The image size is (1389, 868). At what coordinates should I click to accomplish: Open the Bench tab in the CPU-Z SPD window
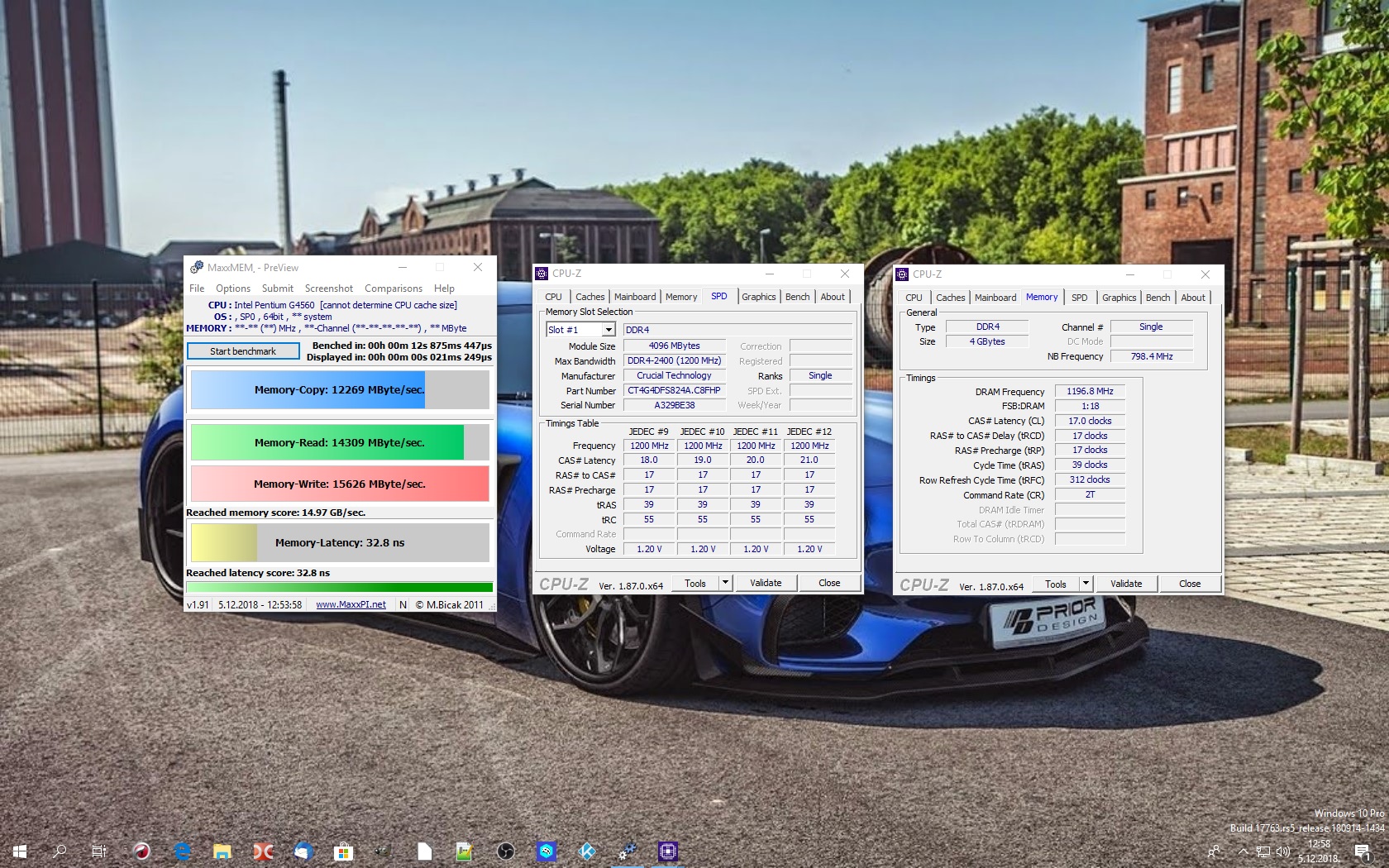point(798,297)
